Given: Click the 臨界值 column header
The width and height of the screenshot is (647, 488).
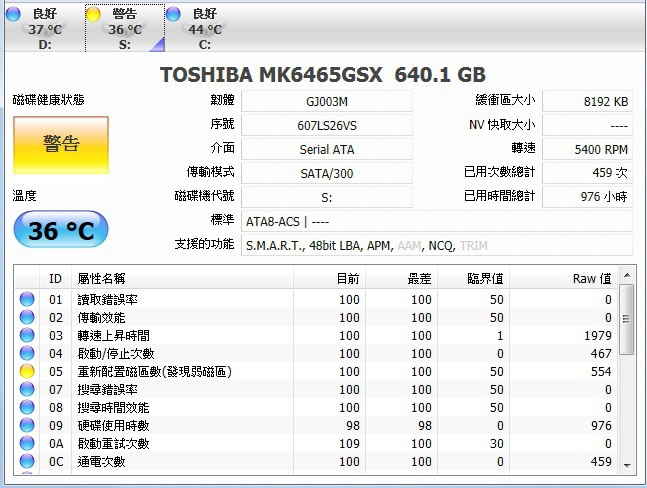Looking at the screenshot, I should 474,278.
